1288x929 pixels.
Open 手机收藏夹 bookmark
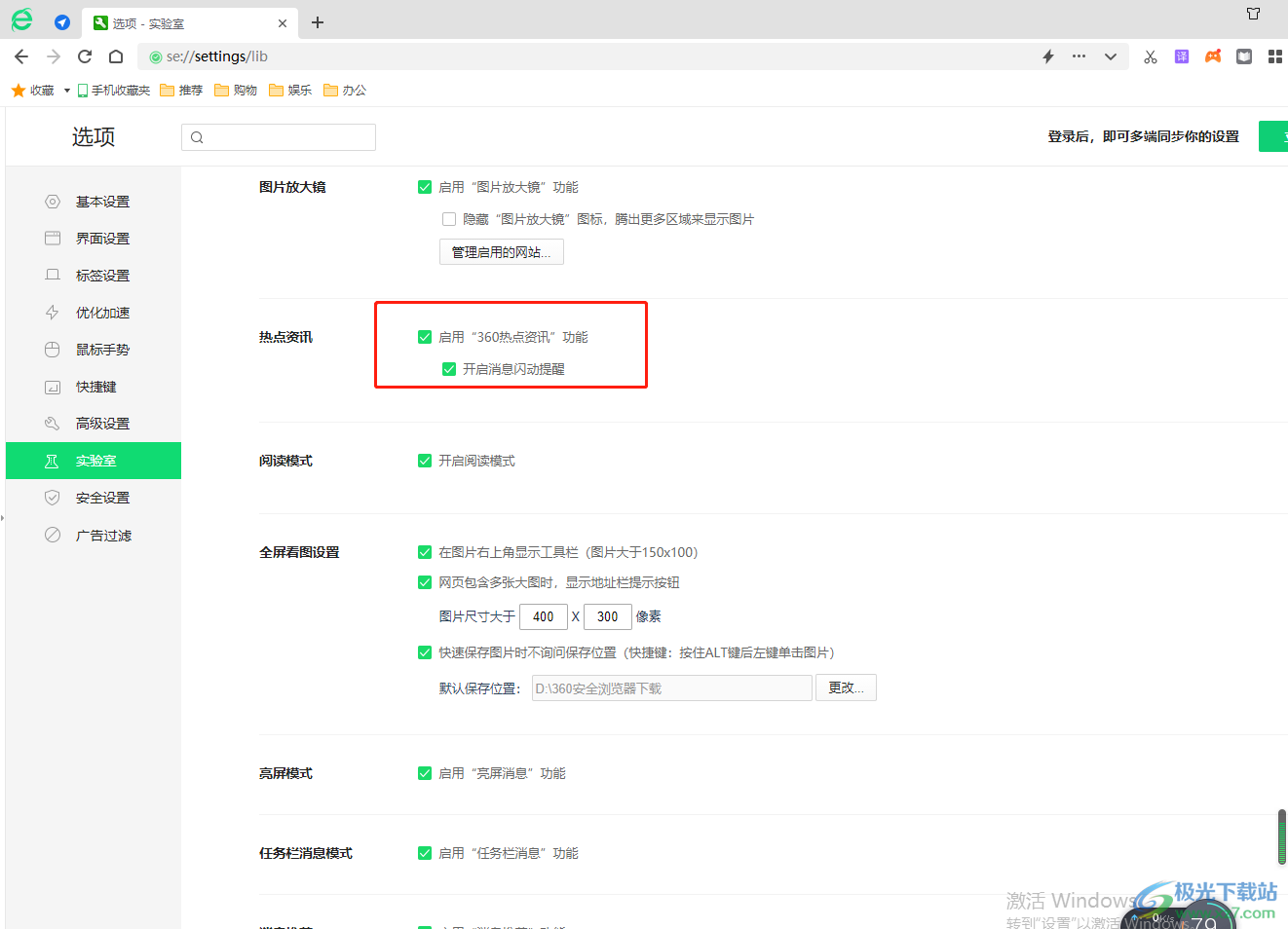(x=114, y=91)
